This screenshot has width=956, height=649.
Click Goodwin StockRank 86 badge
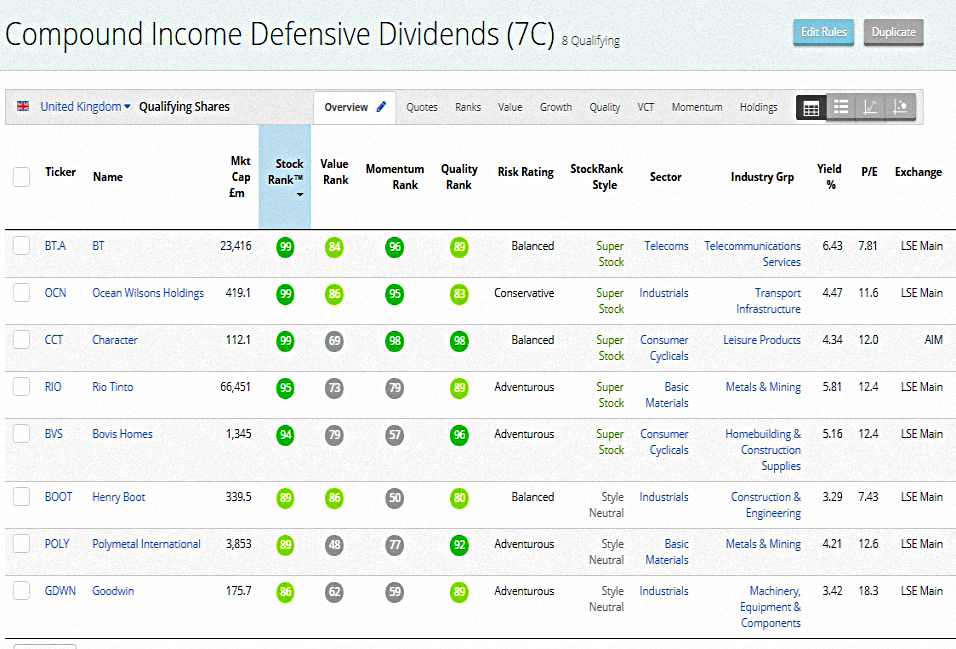[285, 592]
